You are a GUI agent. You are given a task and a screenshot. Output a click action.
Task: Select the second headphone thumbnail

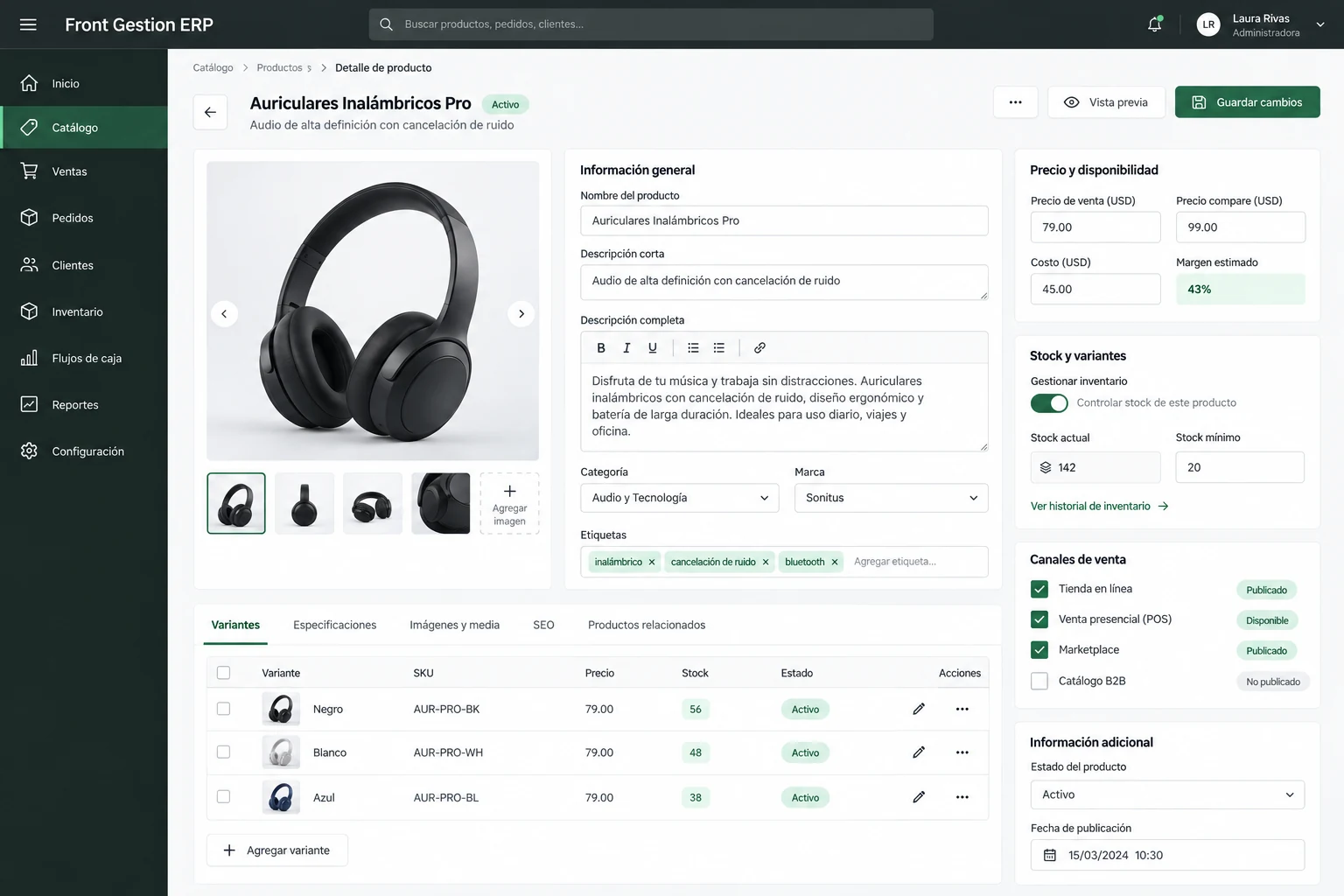pyautogui.click(x=304, y=503)
